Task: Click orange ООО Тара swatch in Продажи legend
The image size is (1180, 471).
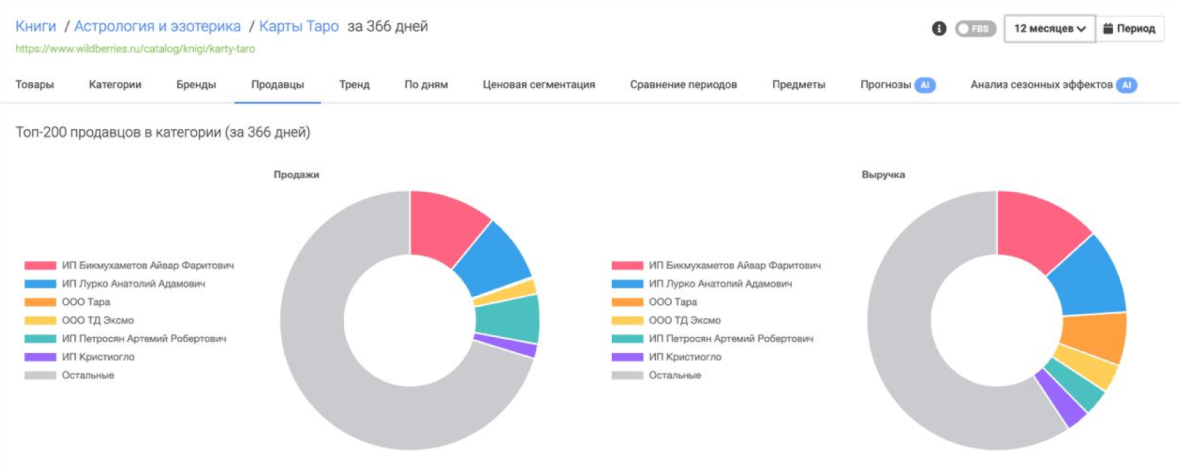Action: coord(40,302)
